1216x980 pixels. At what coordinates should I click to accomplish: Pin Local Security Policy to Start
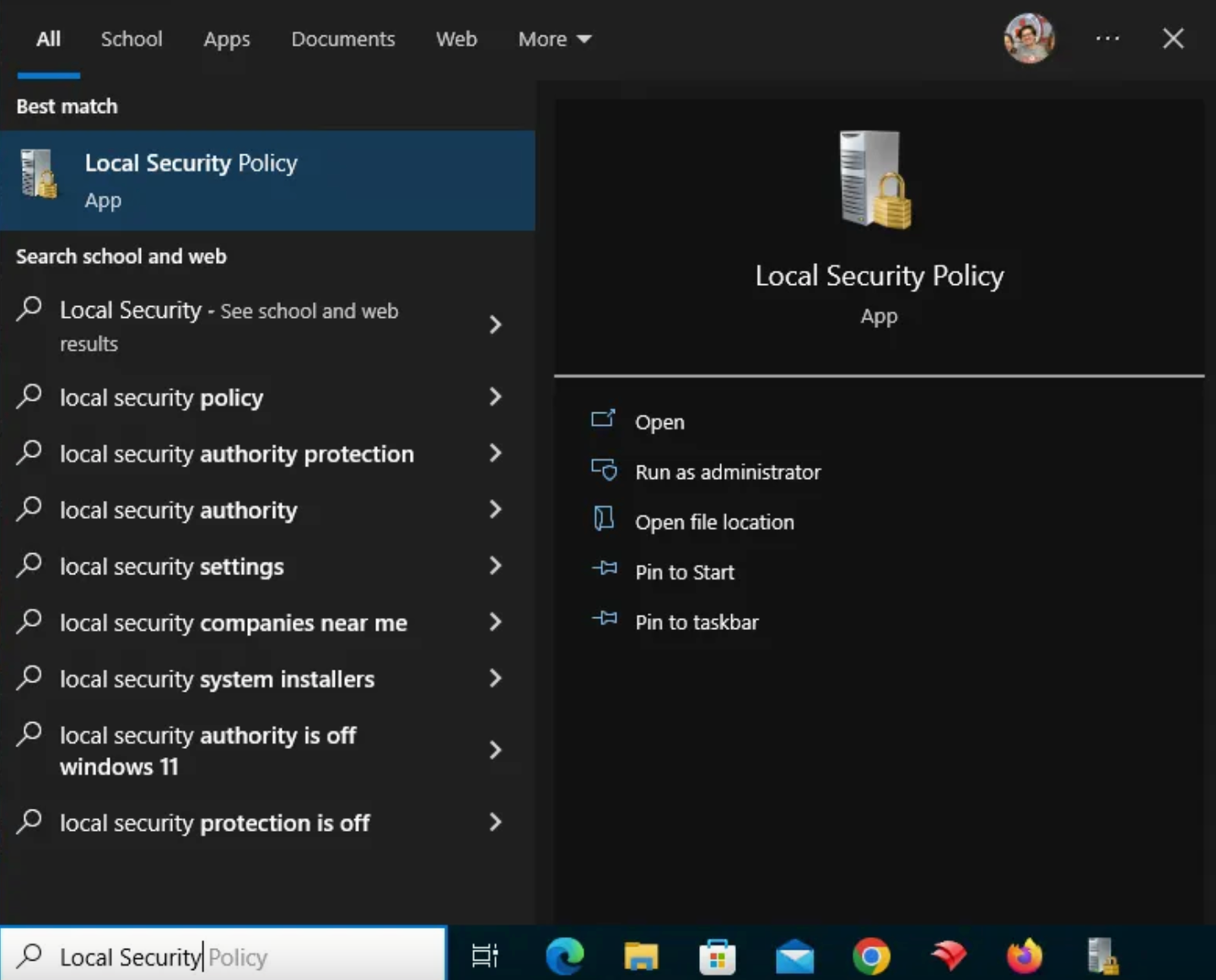(684, 571)
